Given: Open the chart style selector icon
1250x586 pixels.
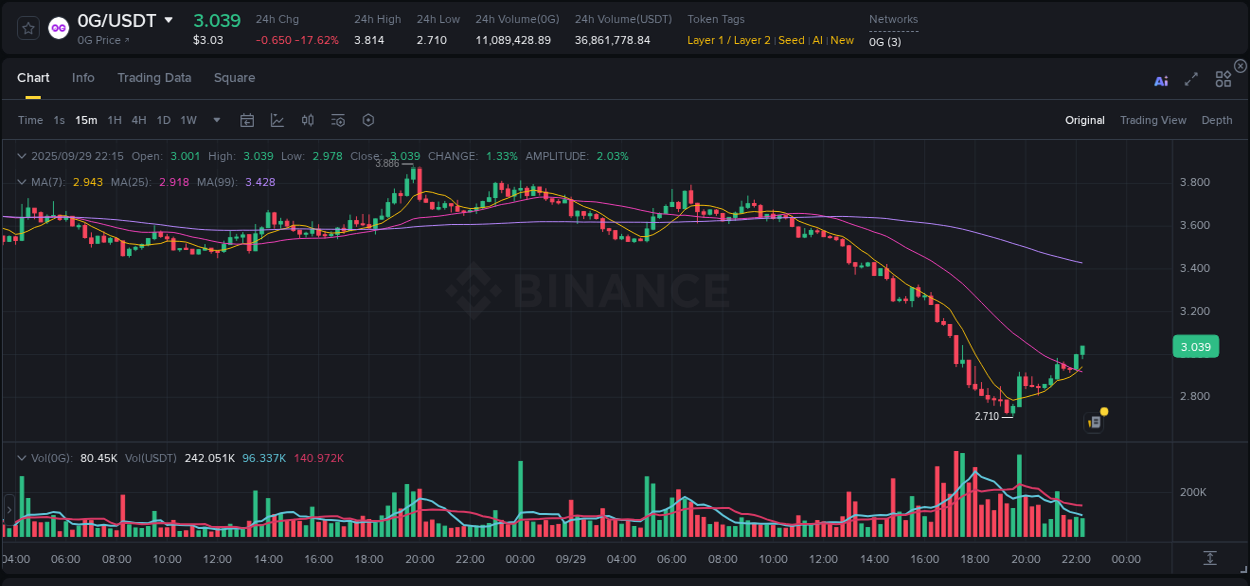Looking at the screenshot, I should [277, 120].
